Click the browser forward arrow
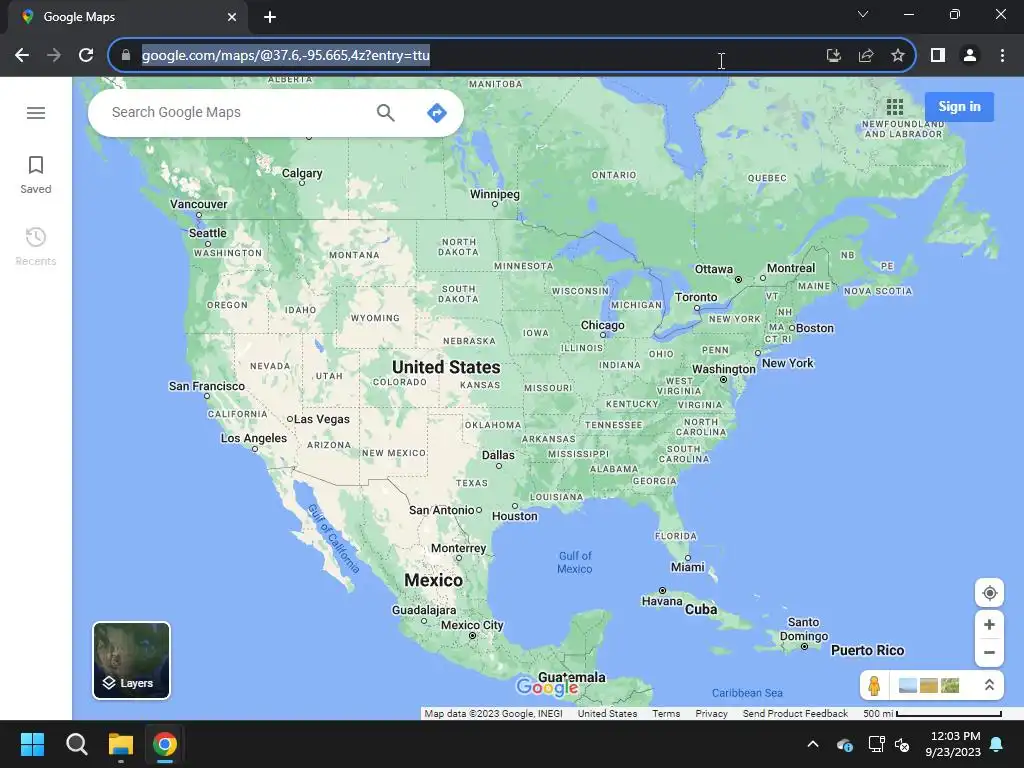Viewport: 1024px width, 768px height. point(54,56)
